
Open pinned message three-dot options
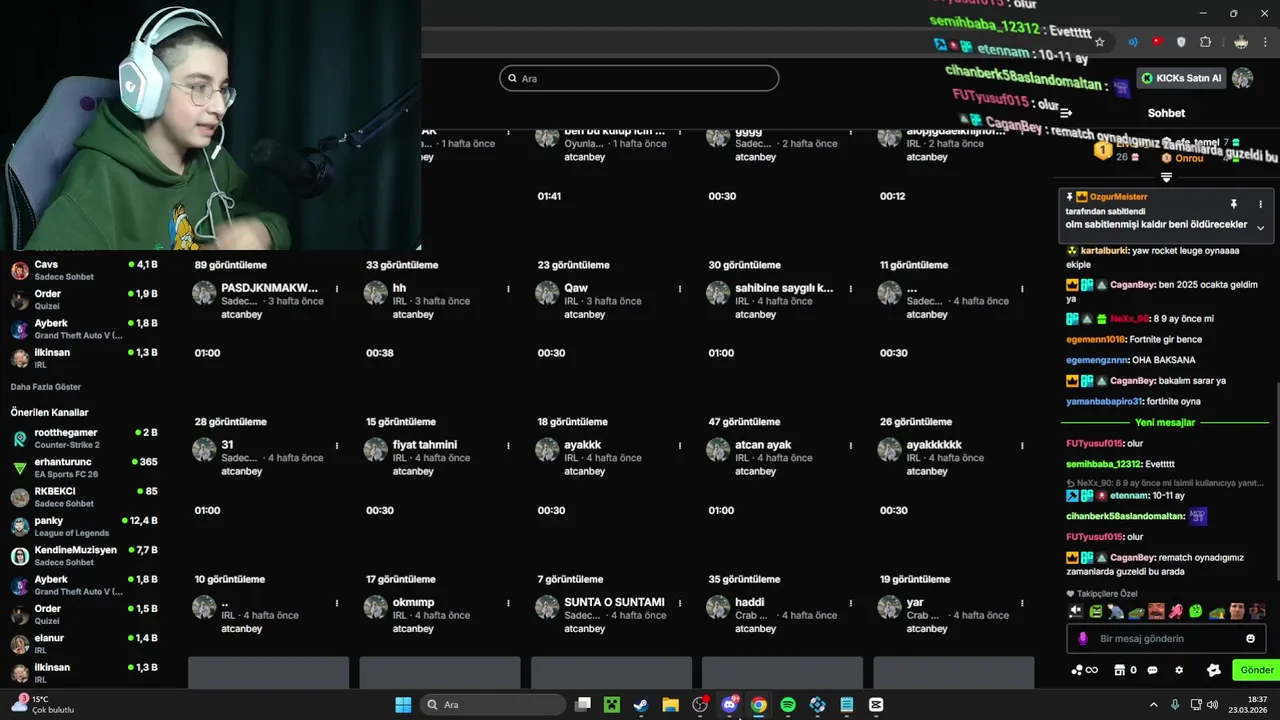[1260, 204]
